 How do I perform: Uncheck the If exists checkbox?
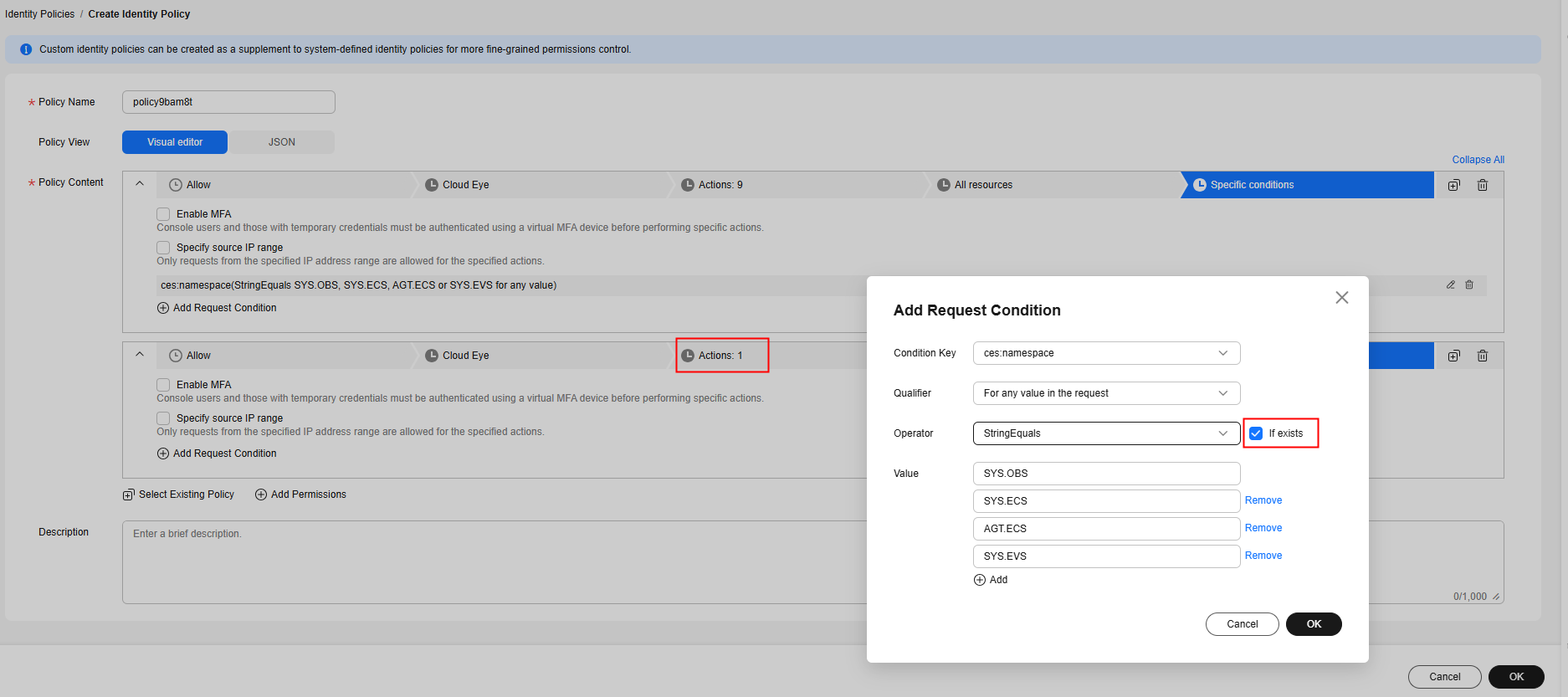click(x=1256, y=433)
